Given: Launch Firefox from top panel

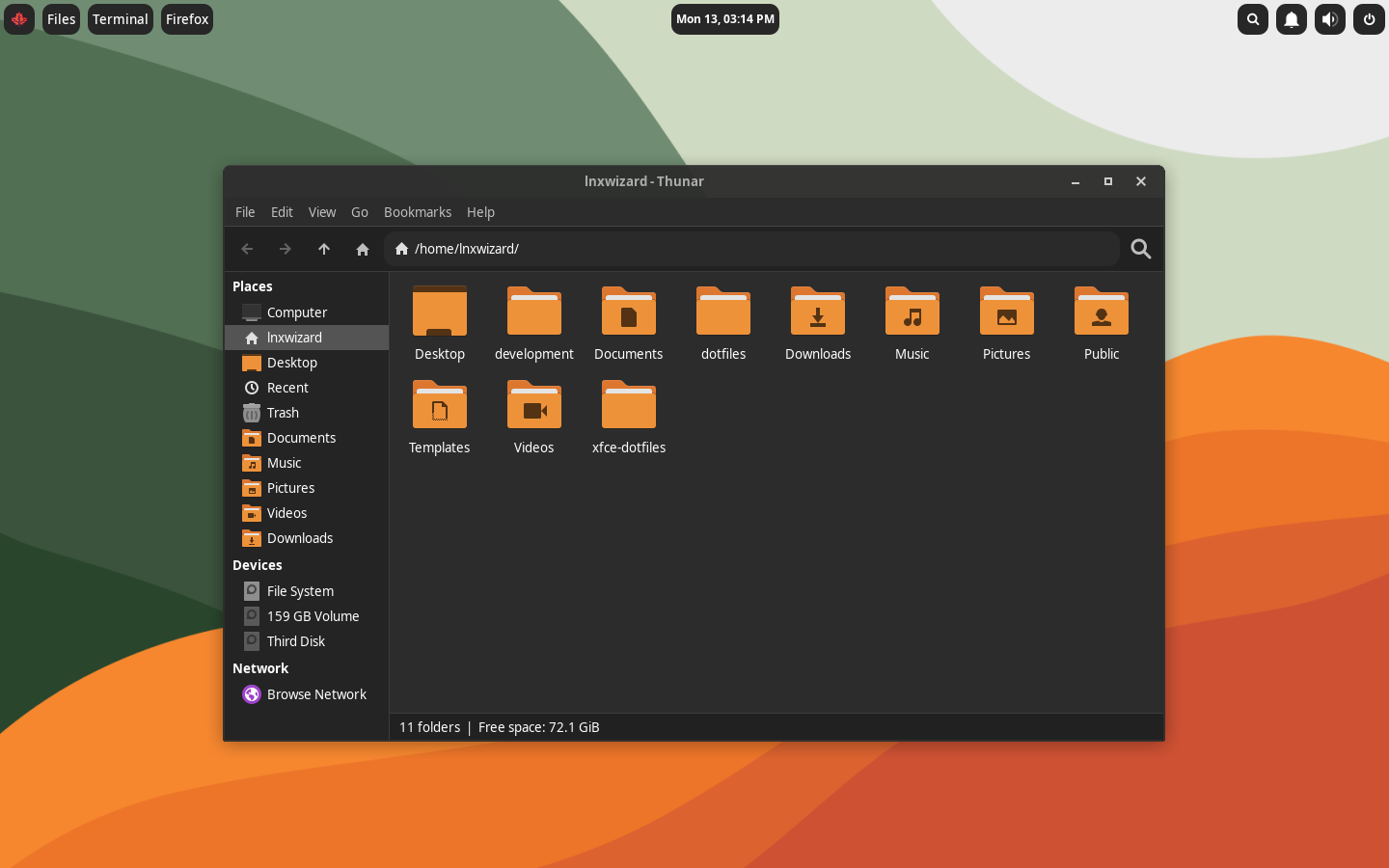Looking at the screenshot, I should 187,19.
